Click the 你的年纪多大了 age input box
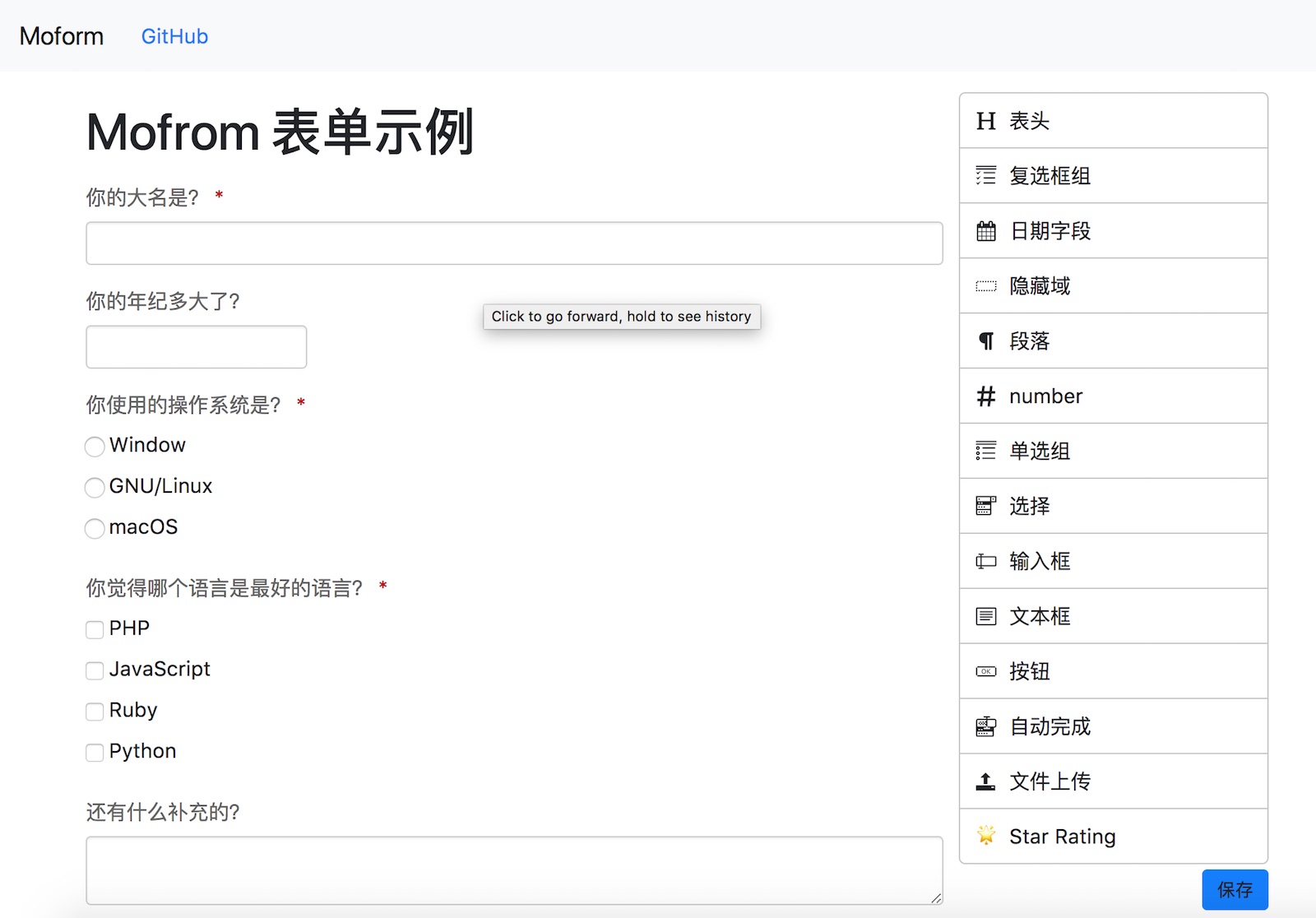Image resolution: width=1316 pixels, height=918 pixels. pos(196,346)
